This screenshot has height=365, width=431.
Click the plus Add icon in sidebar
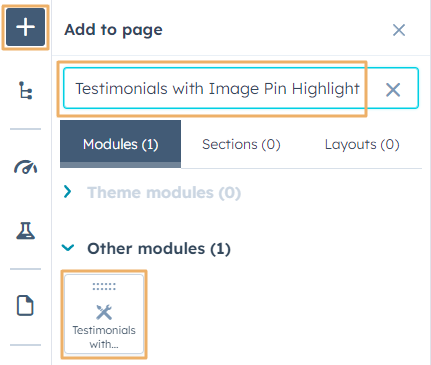pos(25,27)
